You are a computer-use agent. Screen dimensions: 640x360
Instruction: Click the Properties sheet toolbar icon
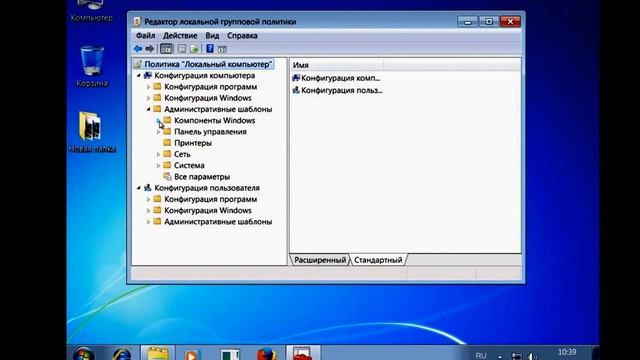(182, 49)
